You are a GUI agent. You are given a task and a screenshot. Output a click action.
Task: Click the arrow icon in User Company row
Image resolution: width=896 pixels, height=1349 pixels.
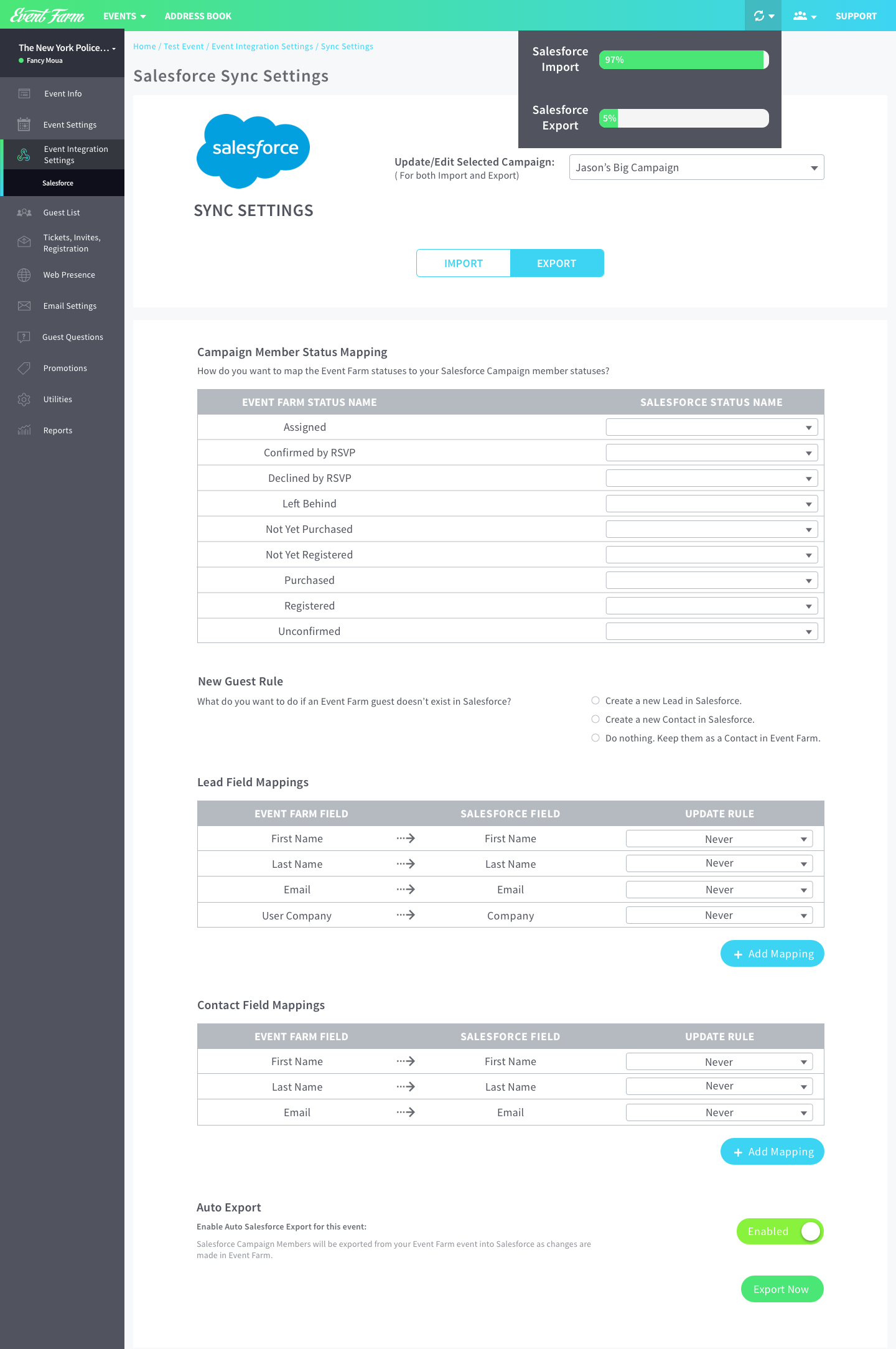[406, 915]
